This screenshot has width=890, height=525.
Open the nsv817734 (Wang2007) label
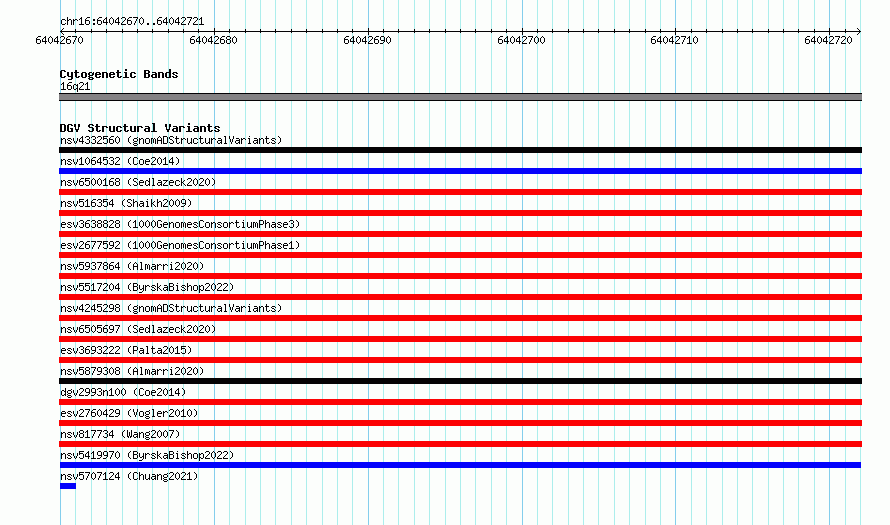[x=120, y=434]
